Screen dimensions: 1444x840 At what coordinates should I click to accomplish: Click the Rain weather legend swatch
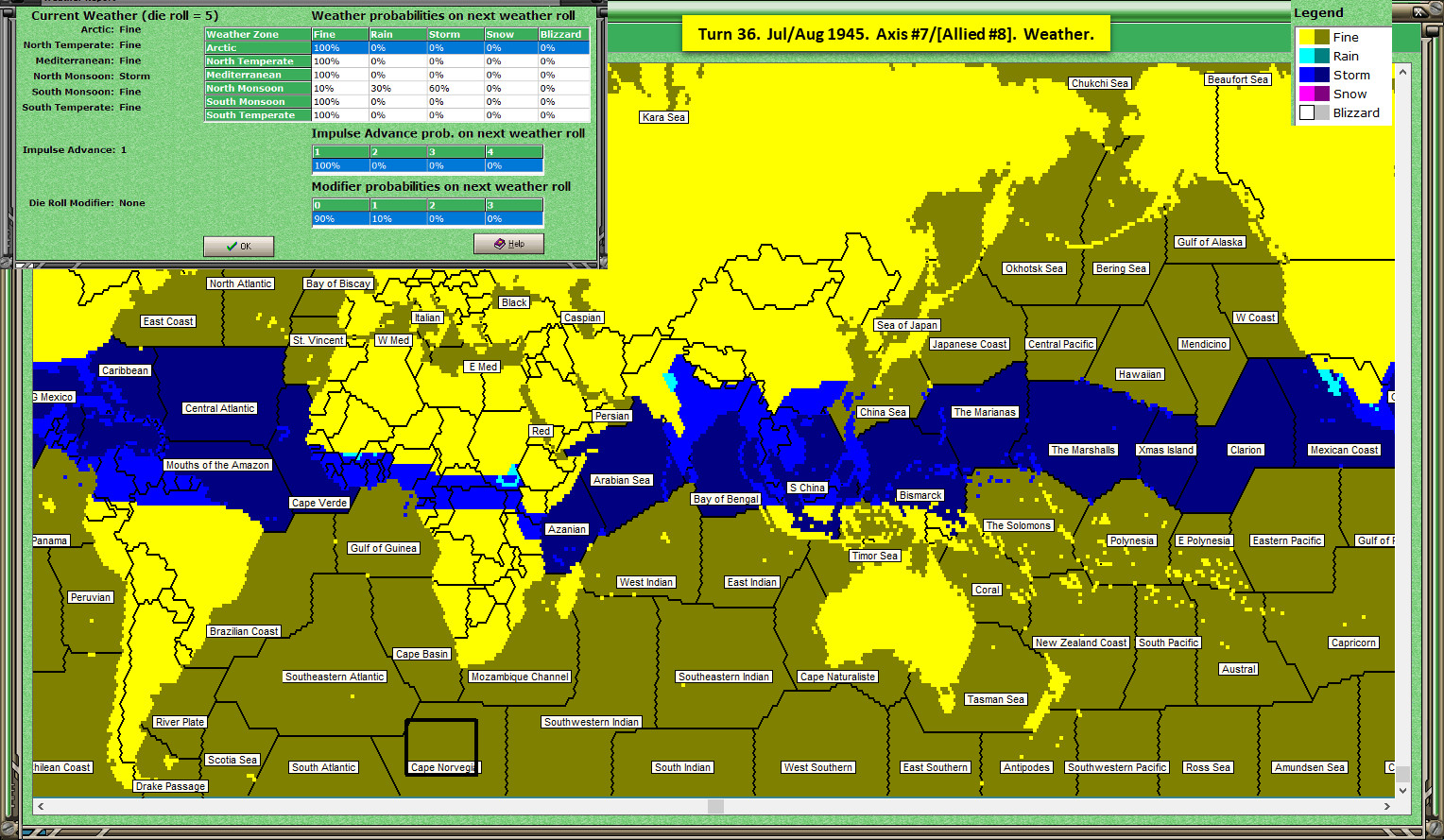(x=1314, y=56)
